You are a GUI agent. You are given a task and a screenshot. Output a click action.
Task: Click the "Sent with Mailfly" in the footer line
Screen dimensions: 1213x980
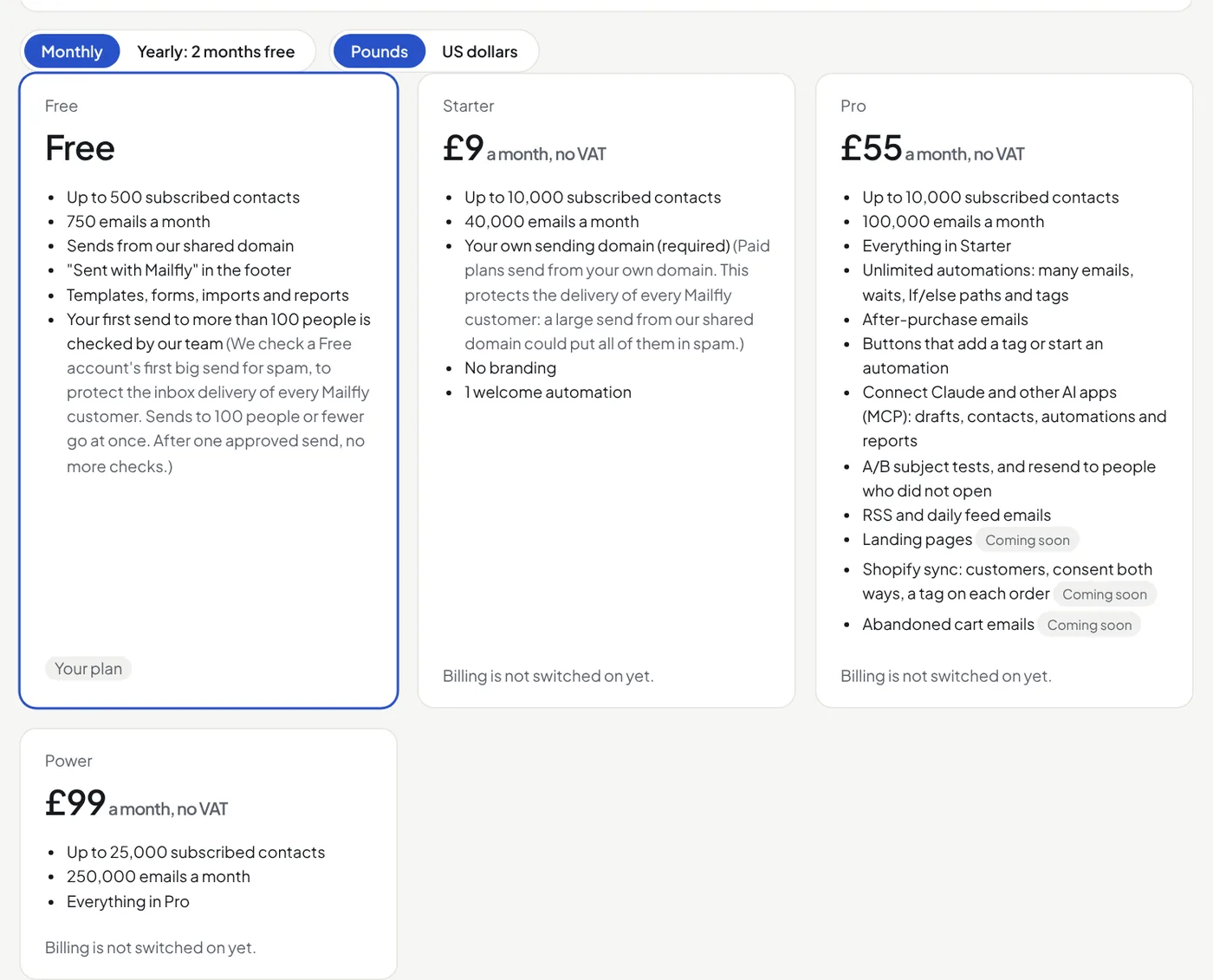click(x=178, y=270)
